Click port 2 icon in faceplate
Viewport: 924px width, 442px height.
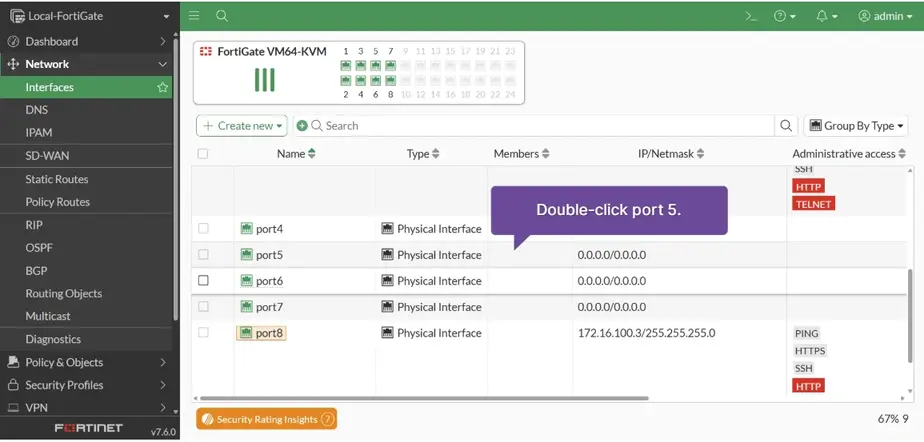point(346,80)
